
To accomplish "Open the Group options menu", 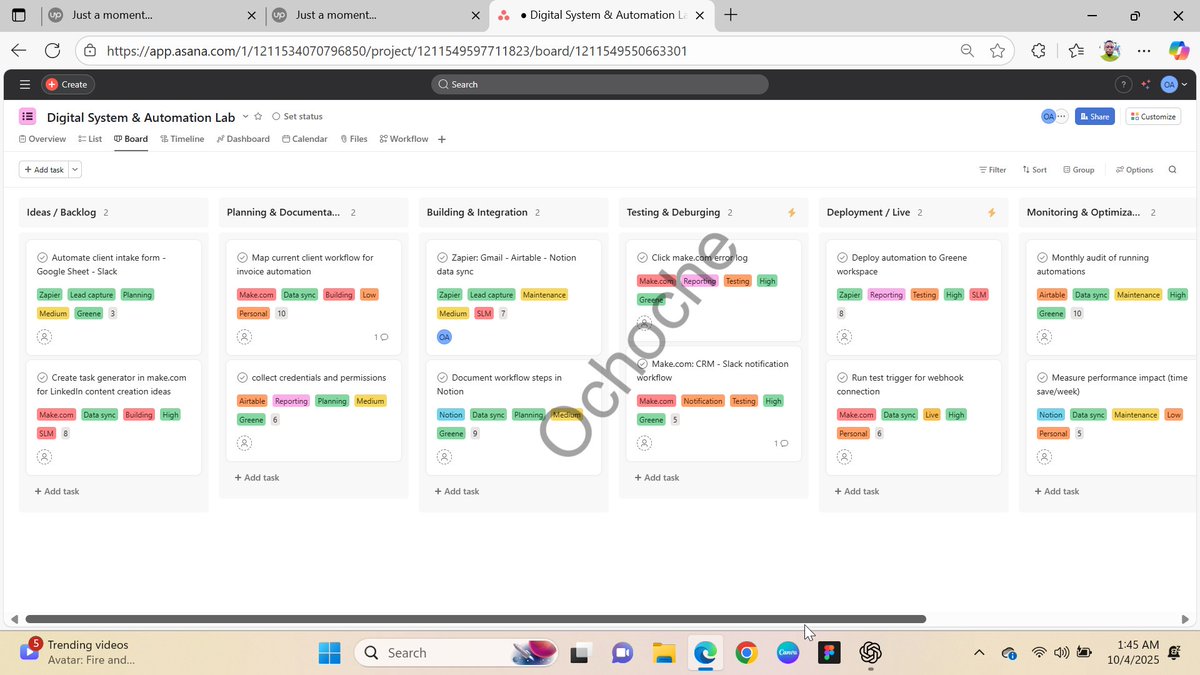I will [1078, 170].
